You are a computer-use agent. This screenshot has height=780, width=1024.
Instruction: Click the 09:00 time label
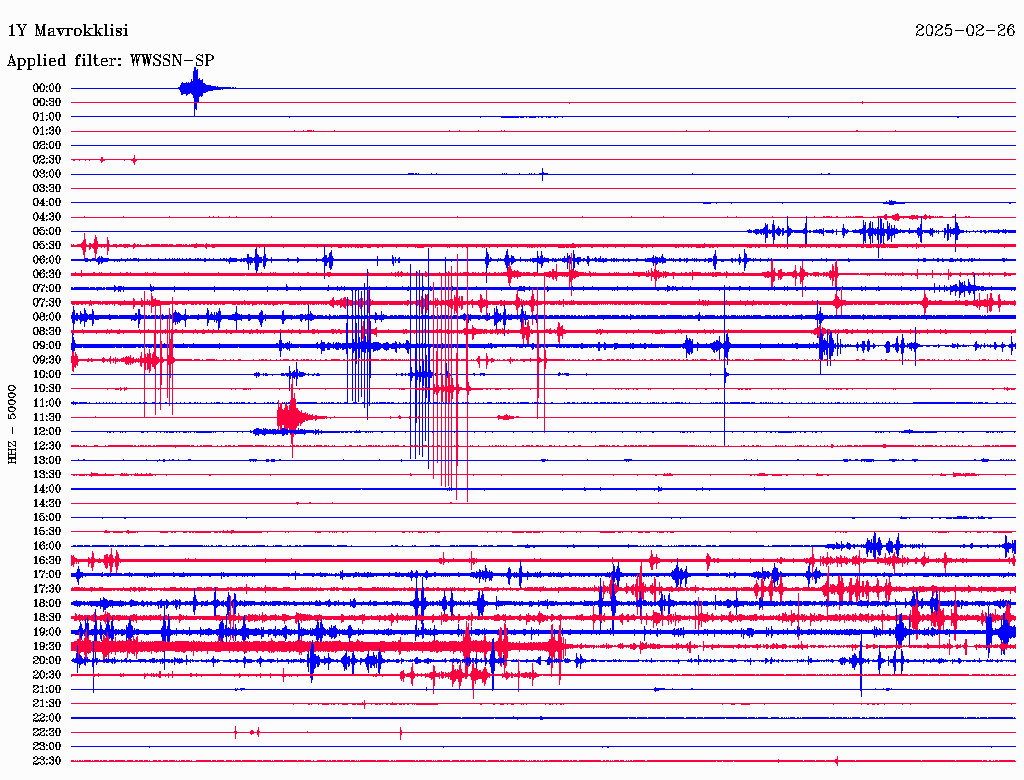point(47,346)
